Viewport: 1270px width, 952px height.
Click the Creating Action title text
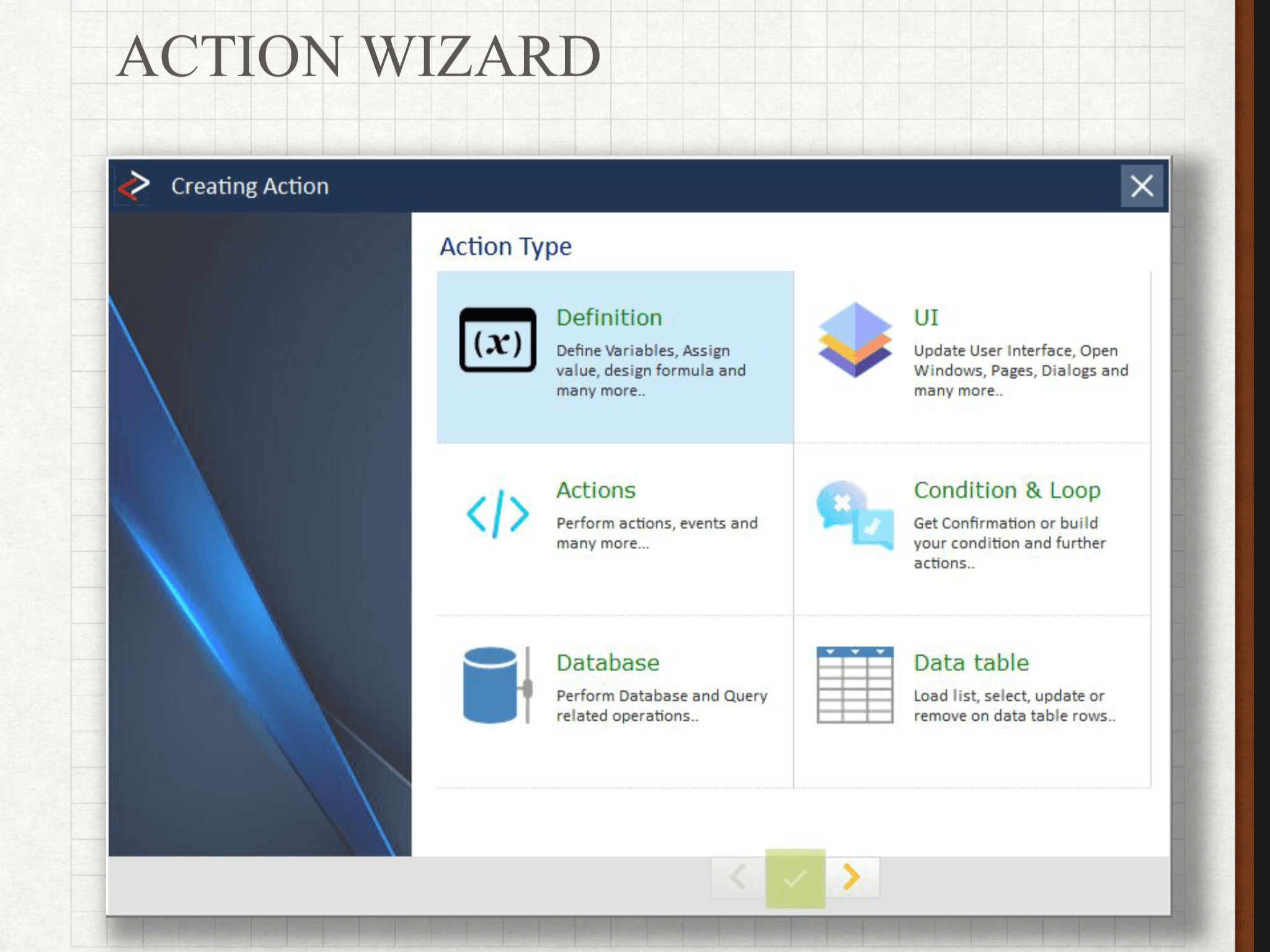[x=250, y=186]
